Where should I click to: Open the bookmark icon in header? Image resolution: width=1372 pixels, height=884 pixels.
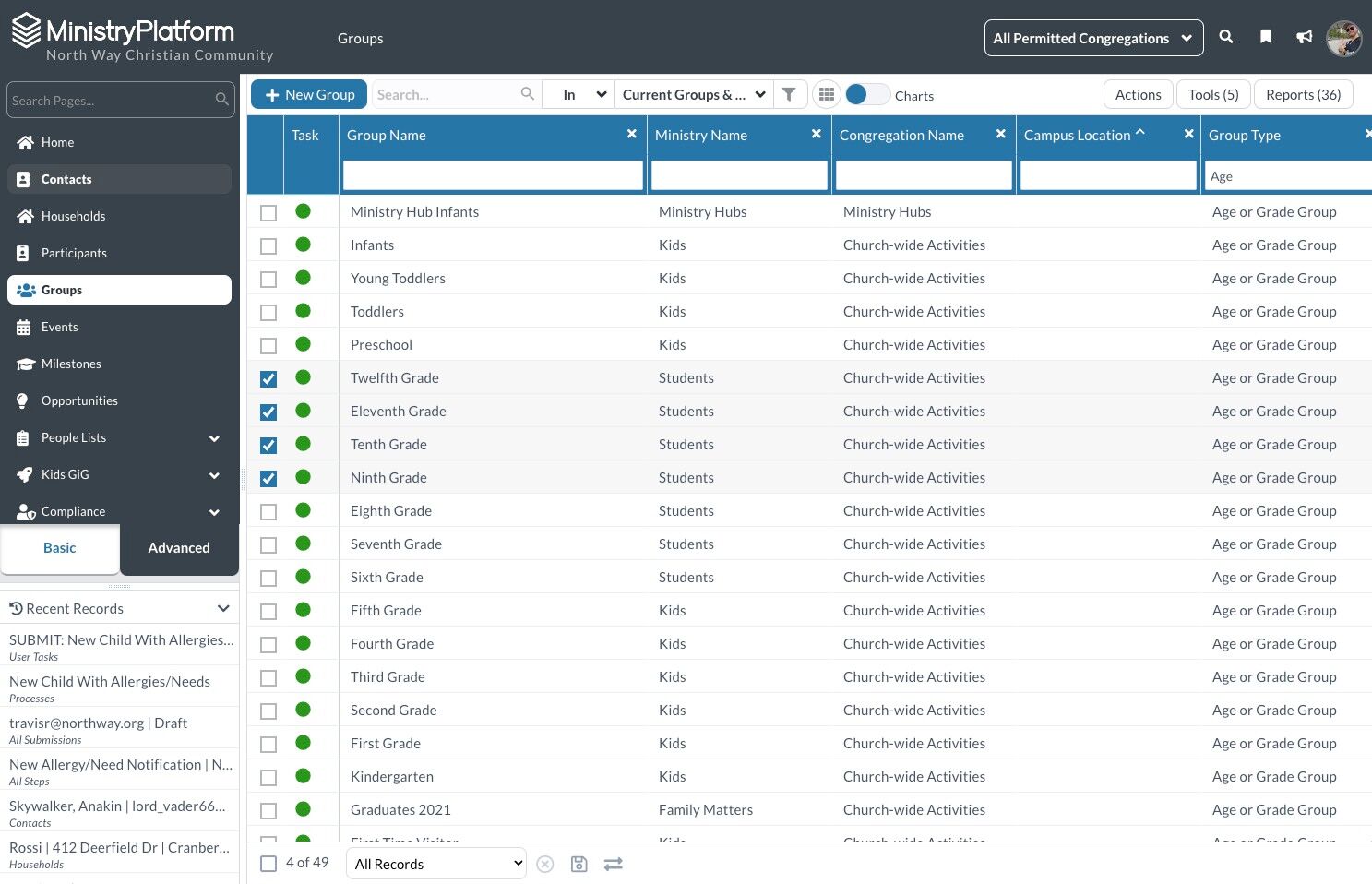1266,37
